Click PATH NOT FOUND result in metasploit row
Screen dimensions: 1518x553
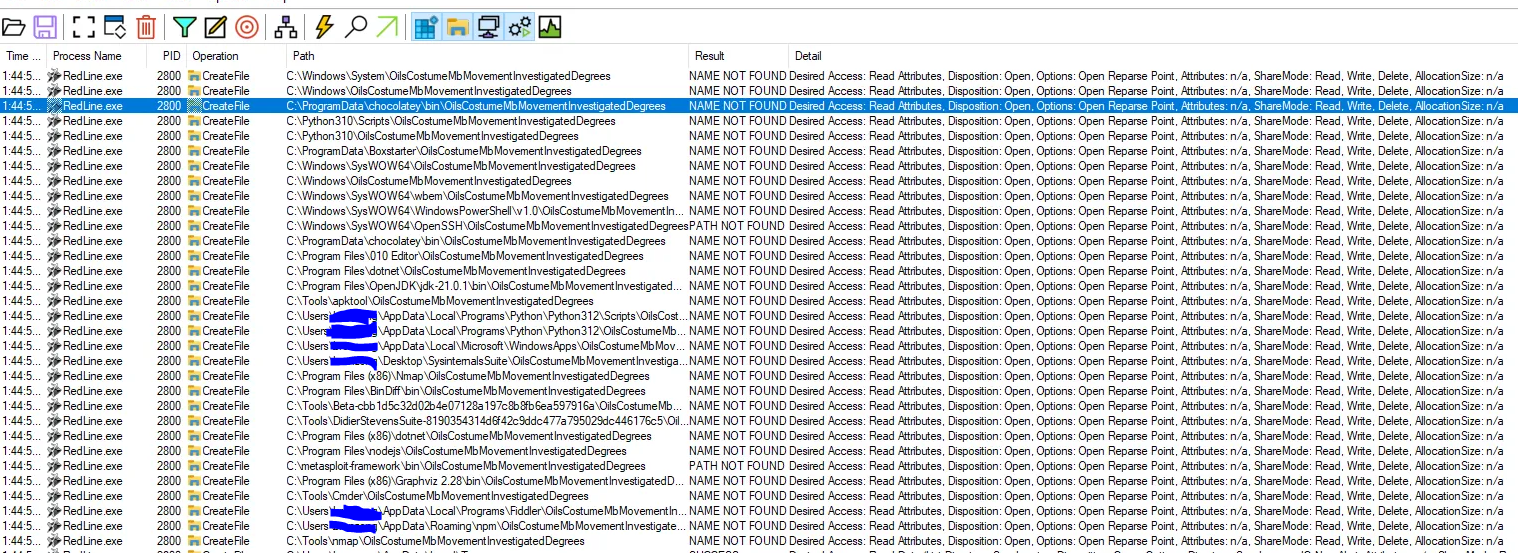click(737, 465)
